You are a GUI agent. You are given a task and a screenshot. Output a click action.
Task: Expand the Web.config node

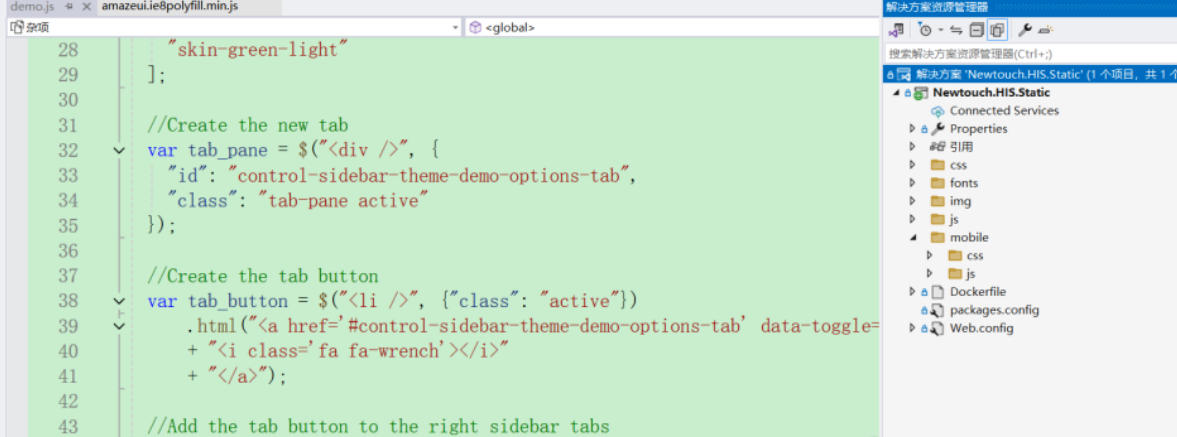(x=913, y=328)
